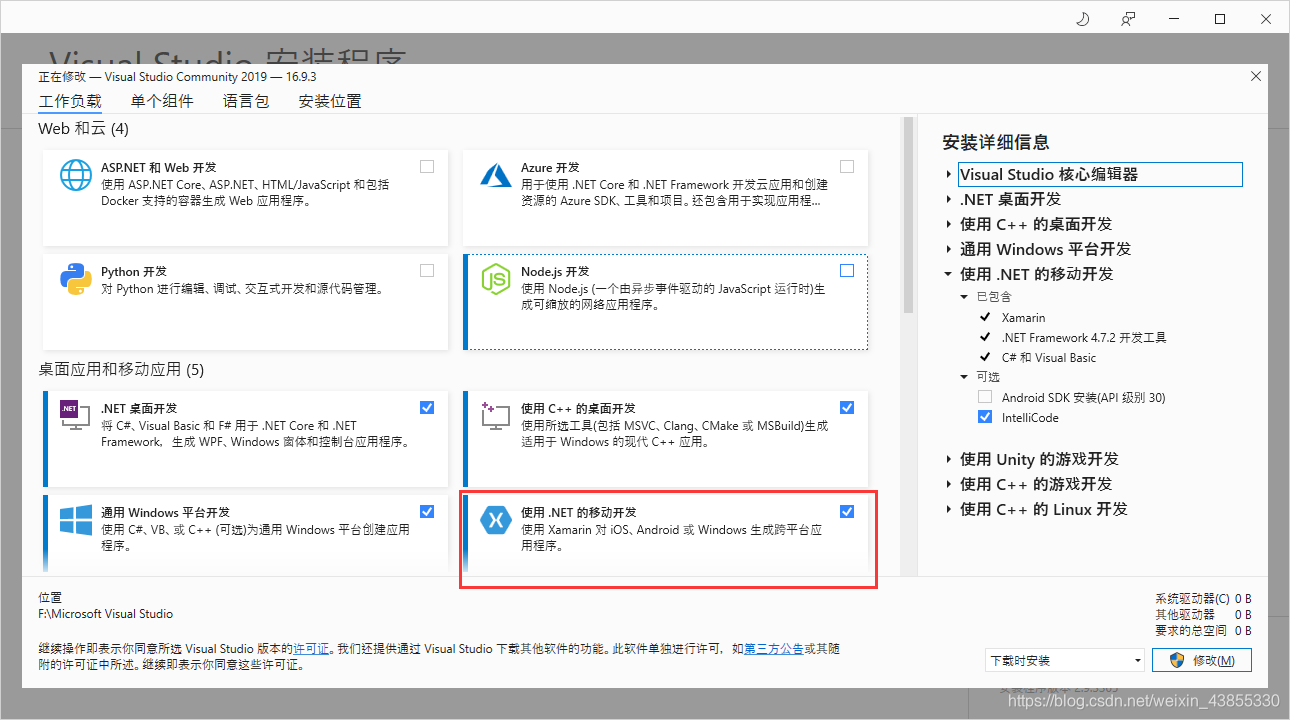The height and width of the screenshot is (720, 1290).
Task: Click the ASP.NET globe workload icon
Action: [x=76, y=176]
